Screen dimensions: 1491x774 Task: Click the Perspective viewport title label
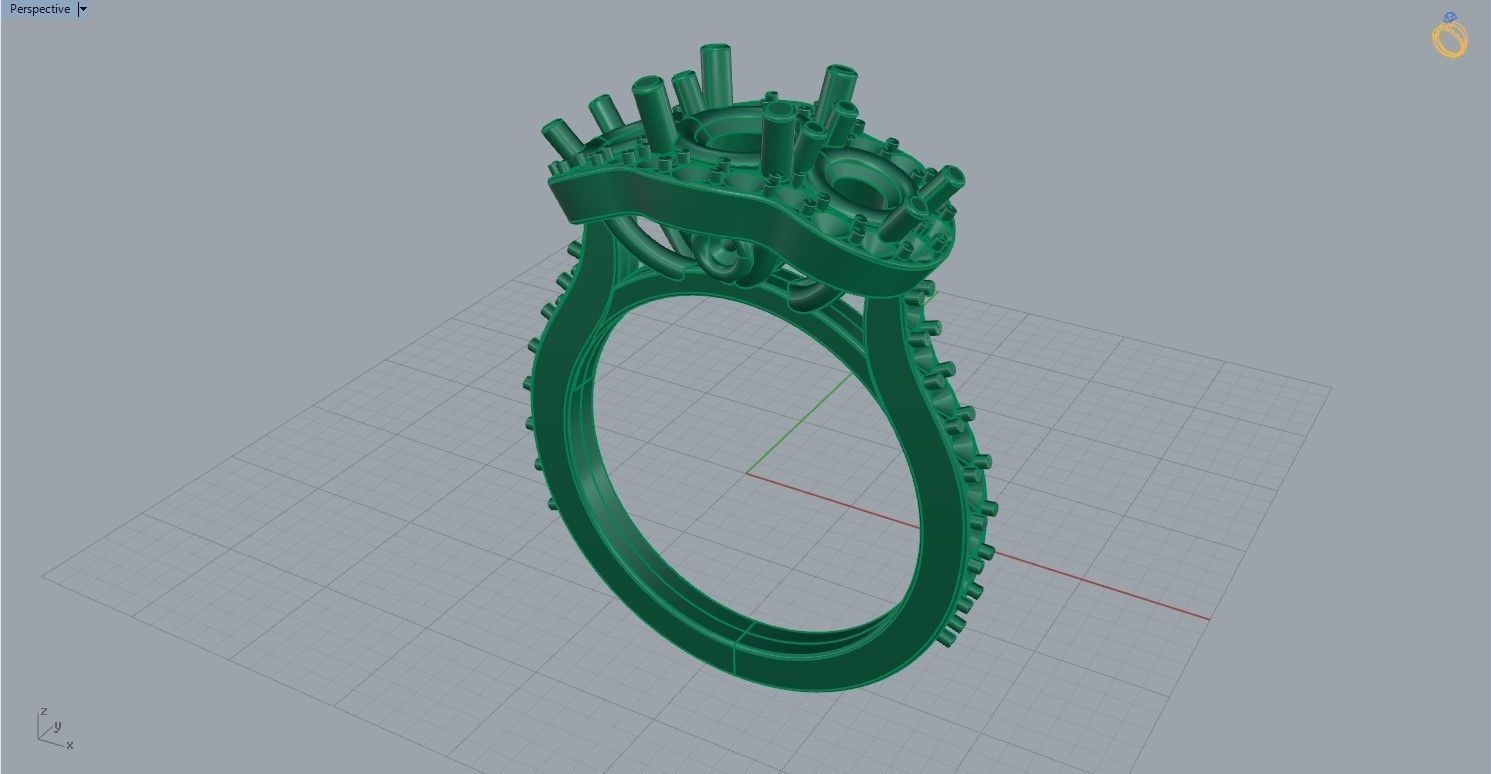(40, 9)
